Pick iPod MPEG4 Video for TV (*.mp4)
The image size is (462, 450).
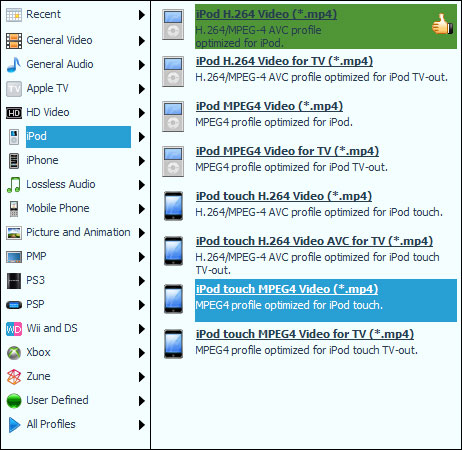(x=287, y=151)
